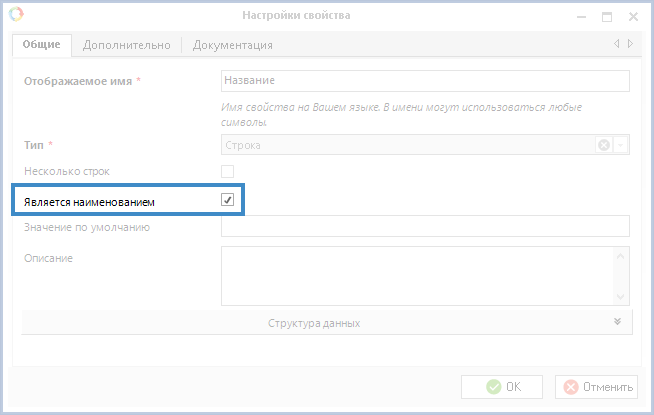Open the Документация tab
This screenshot has width=654, height=415.
[x=232, y=45]
